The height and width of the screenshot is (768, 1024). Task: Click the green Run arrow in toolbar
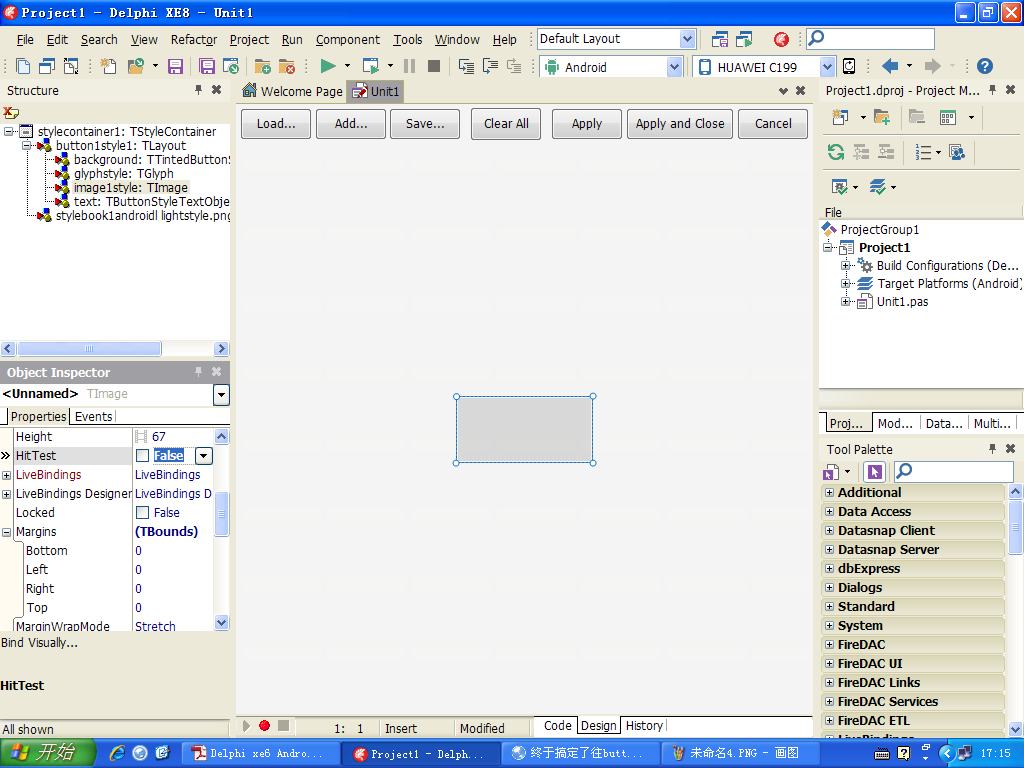pyautogui.click(x=327, y=66)
